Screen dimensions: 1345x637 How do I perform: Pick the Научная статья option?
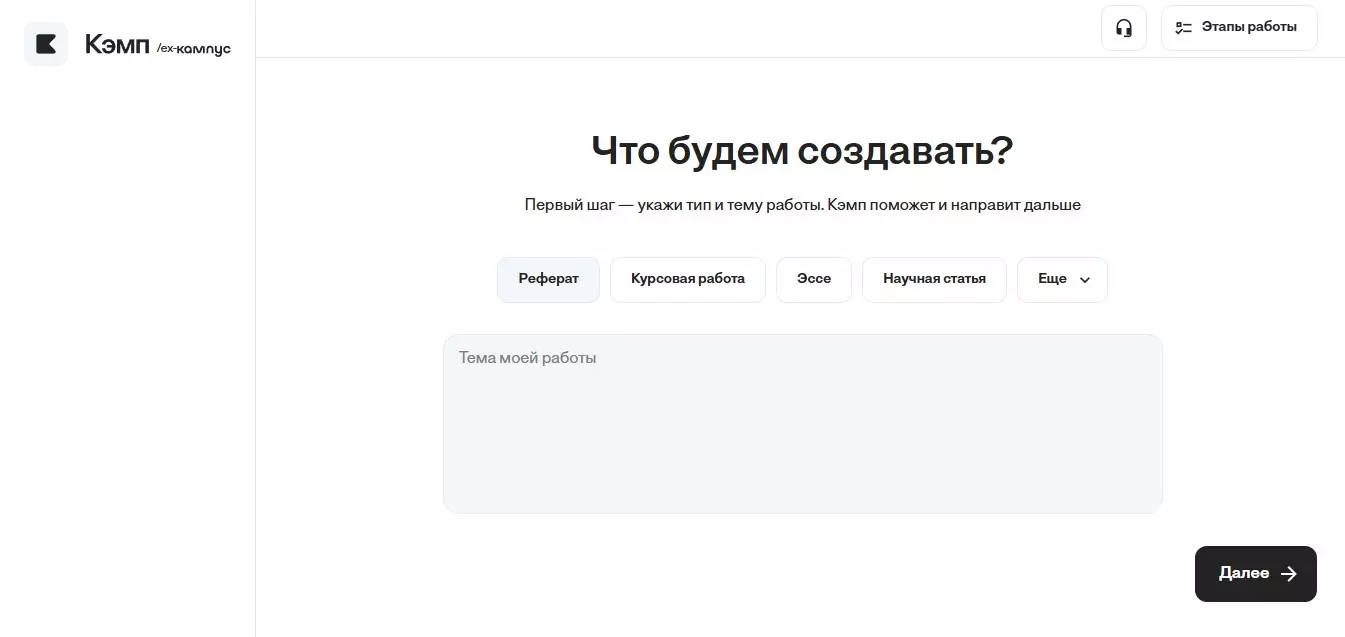click(934, 279)
